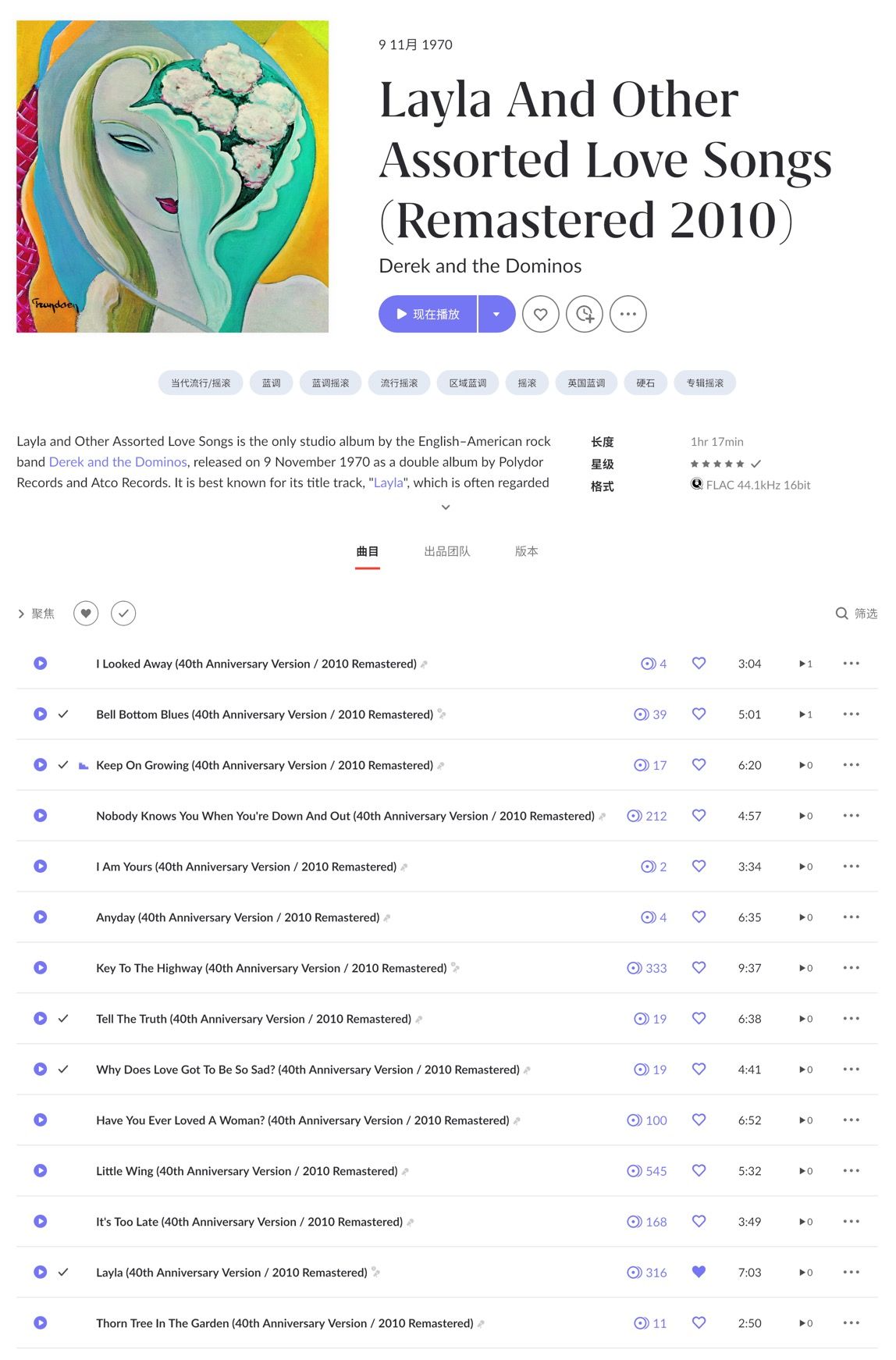896x1360 pixels.
Task: Play the track I Looked Away
Action: point(41,664)
